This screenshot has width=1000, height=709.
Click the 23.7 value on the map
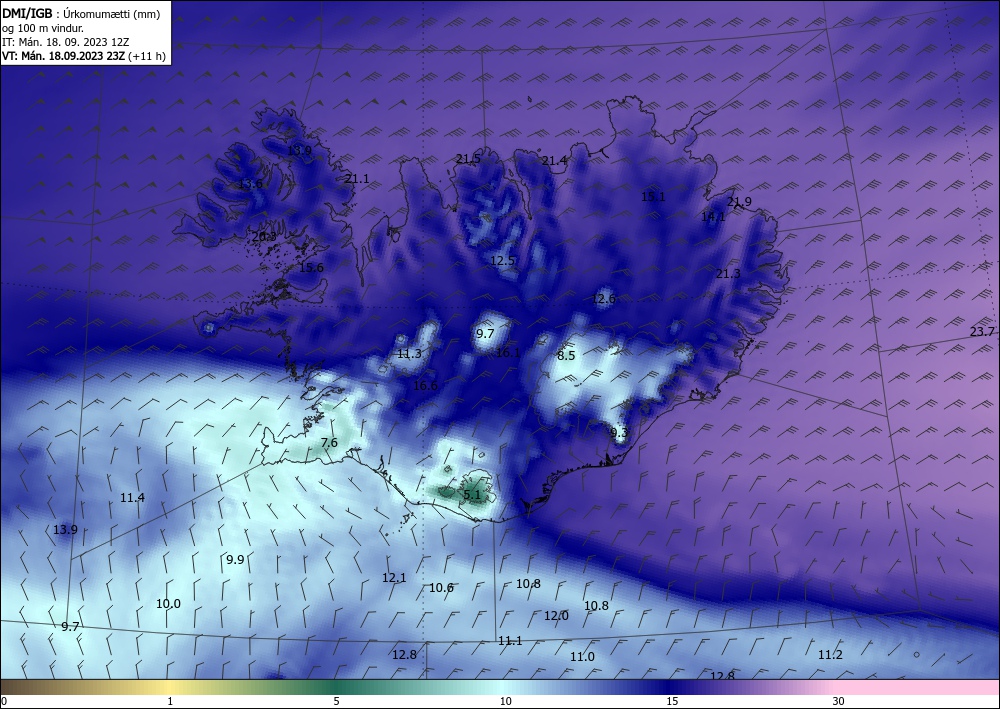point(982,332)
